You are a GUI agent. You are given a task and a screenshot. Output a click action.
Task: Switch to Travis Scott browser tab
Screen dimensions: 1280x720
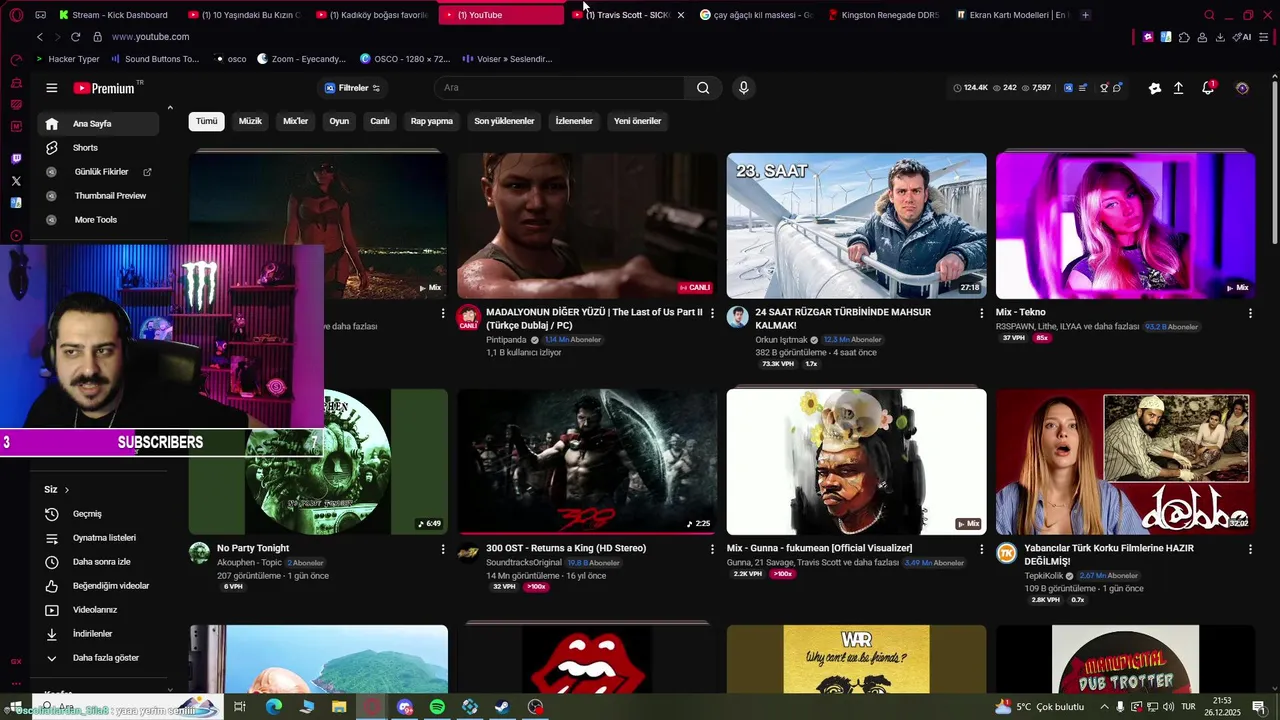[x=627, y=15]
